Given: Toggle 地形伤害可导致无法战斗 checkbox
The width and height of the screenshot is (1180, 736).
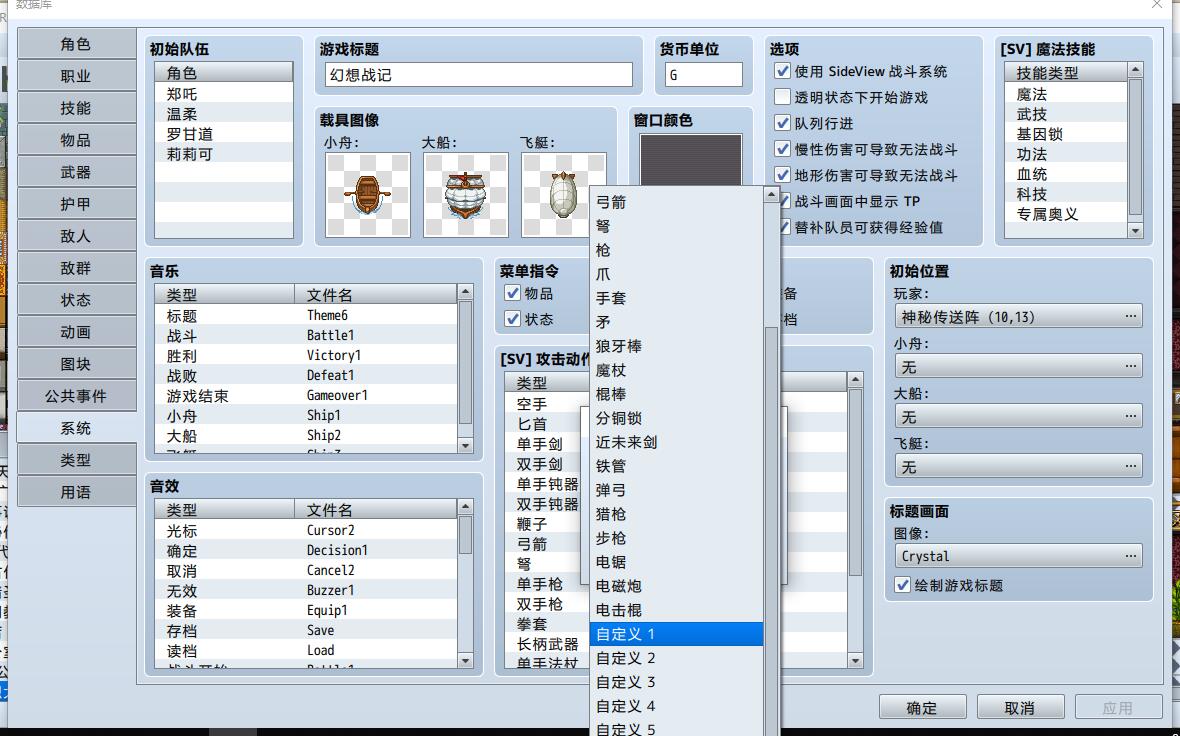Looking at the screenshot, I should click(783, 175).
